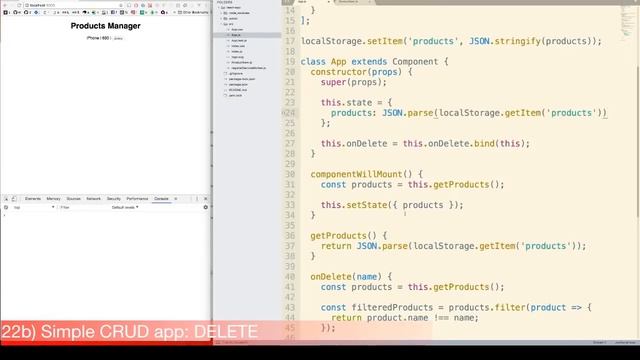Click 'onDelete(name) {' method definition
640x360 pixels.
pyautogui.click(x=351, y=276)
